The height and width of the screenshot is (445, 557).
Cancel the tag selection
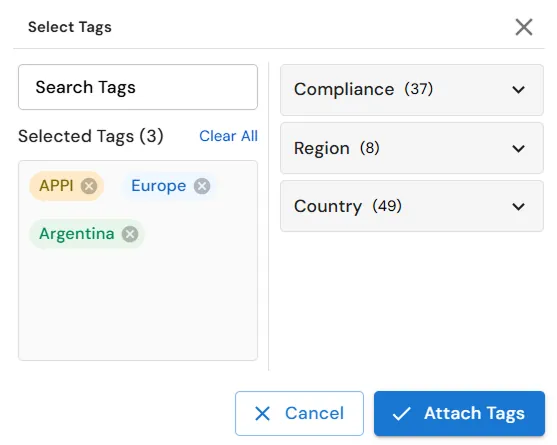click(299, 413)
